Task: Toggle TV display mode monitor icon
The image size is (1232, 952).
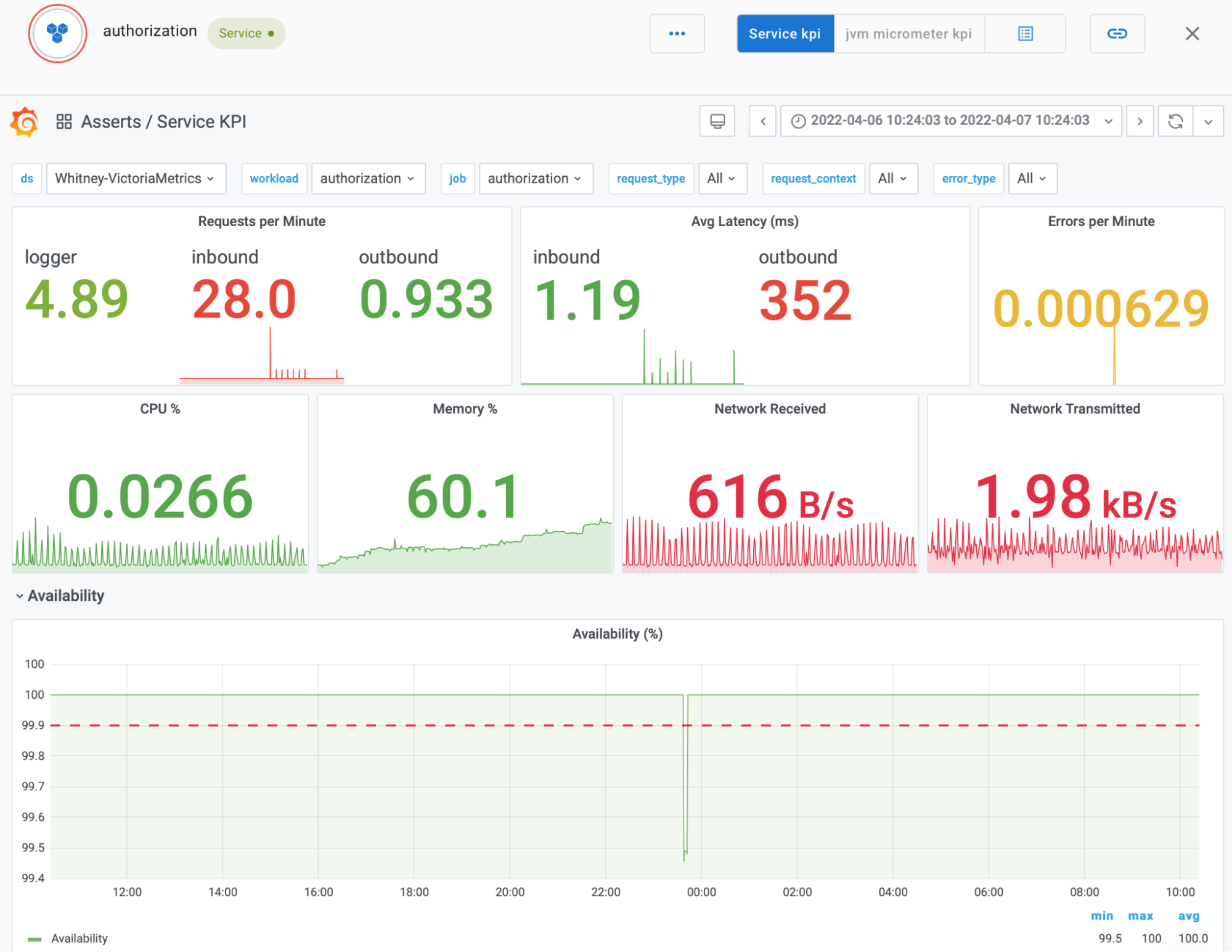Action: coord(717,121)
